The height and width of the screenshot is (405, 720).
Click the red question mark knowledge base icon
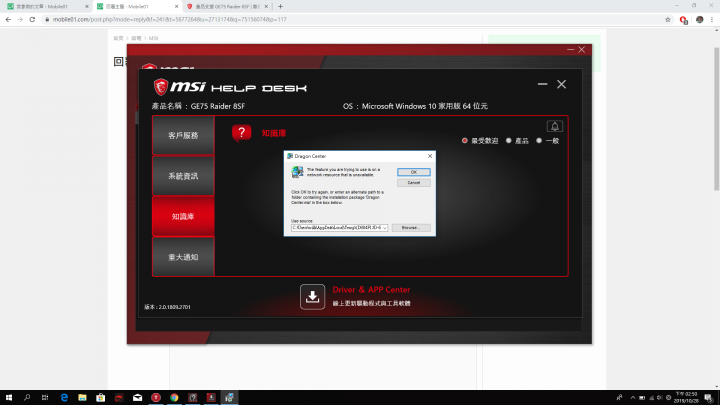(x=242, y=133)
